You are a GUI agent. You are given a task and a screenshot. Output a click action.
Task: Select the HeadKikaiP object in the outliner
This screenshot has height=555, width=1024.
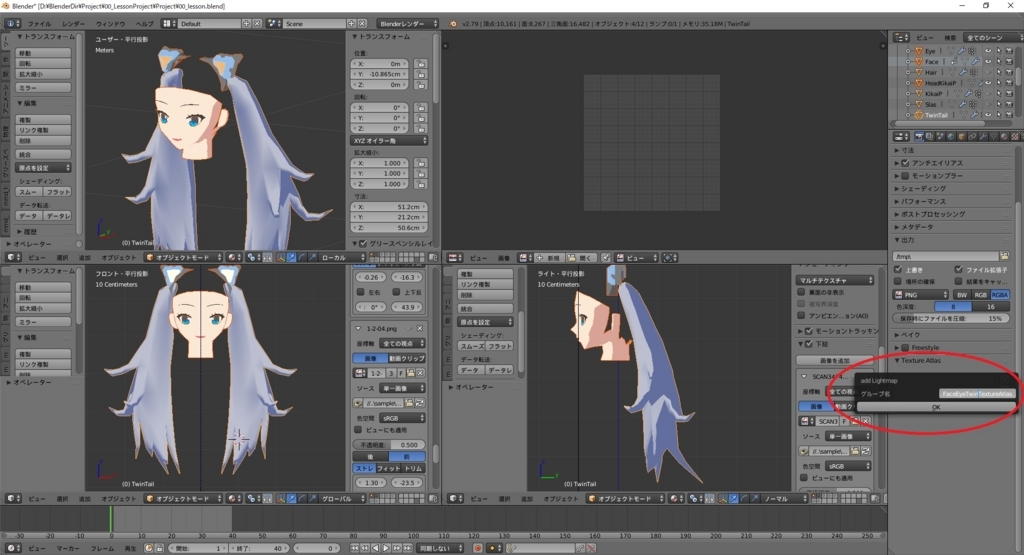(x=940, y=83)
